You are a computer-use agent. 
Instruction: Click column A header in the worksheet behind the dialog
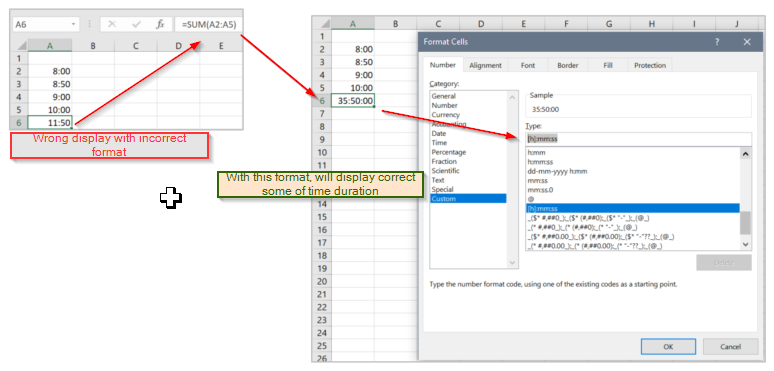[353, 24]
